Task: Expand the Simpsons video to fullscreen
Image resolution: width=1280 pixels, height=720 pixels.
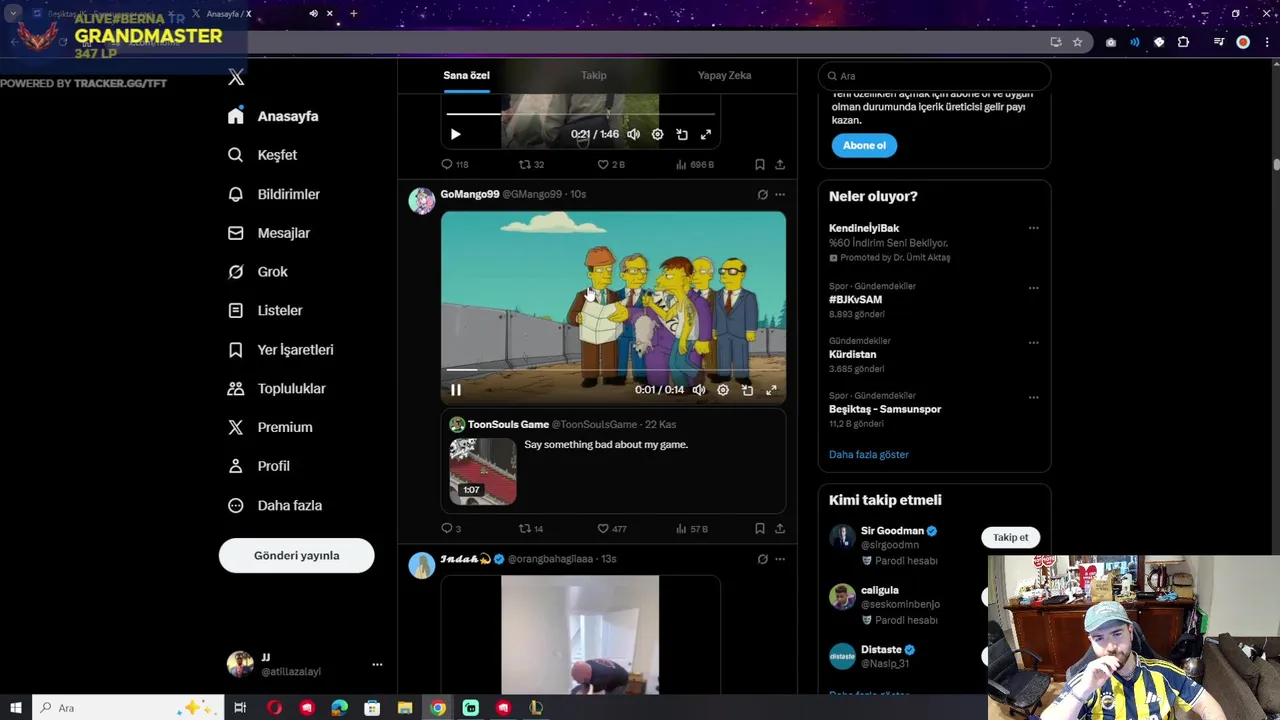Action: (x=771, y=390)
